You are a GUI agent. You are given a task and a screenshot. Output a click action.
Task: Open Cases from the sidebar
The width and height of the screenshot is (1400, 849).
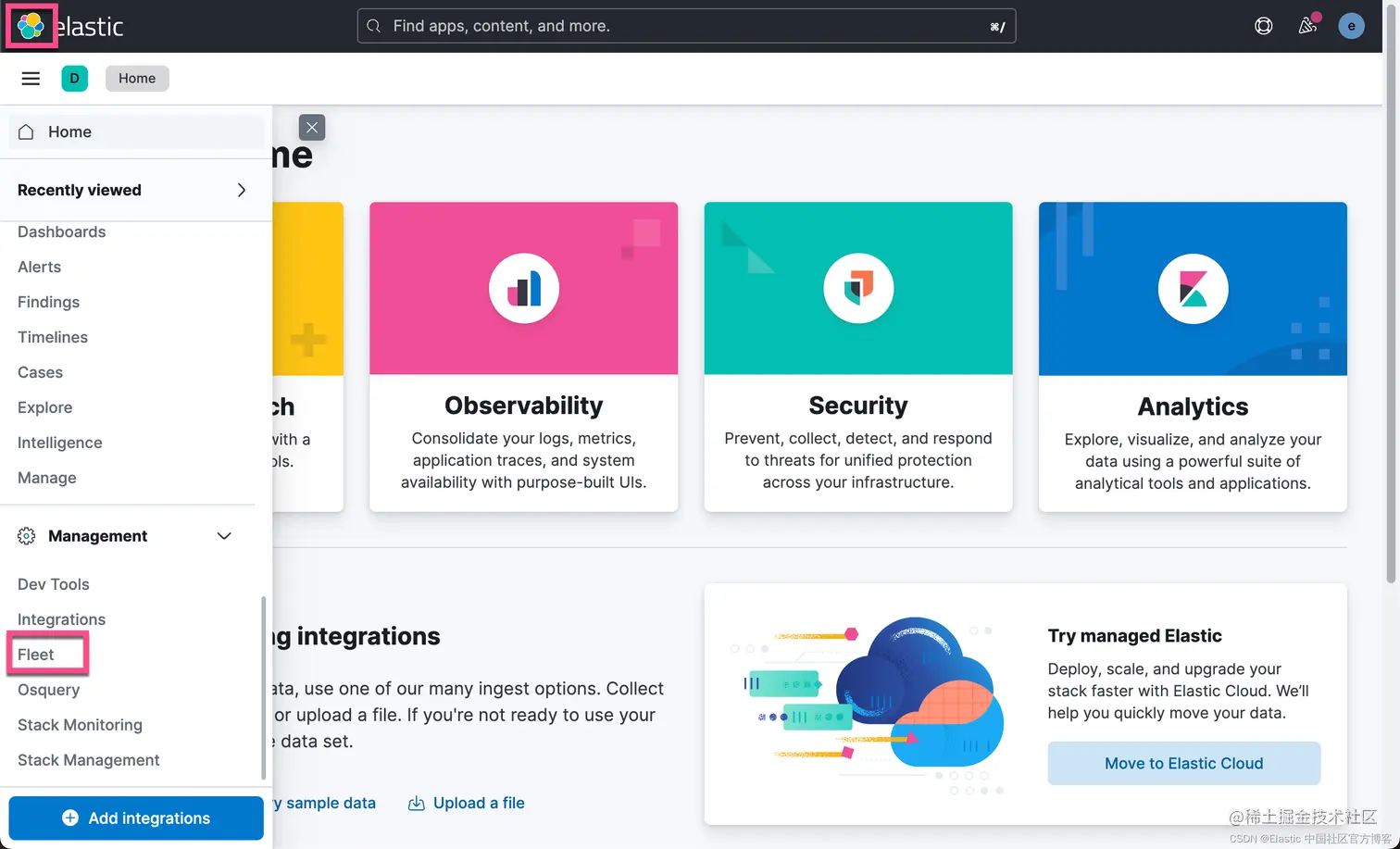tap(40, 372)
